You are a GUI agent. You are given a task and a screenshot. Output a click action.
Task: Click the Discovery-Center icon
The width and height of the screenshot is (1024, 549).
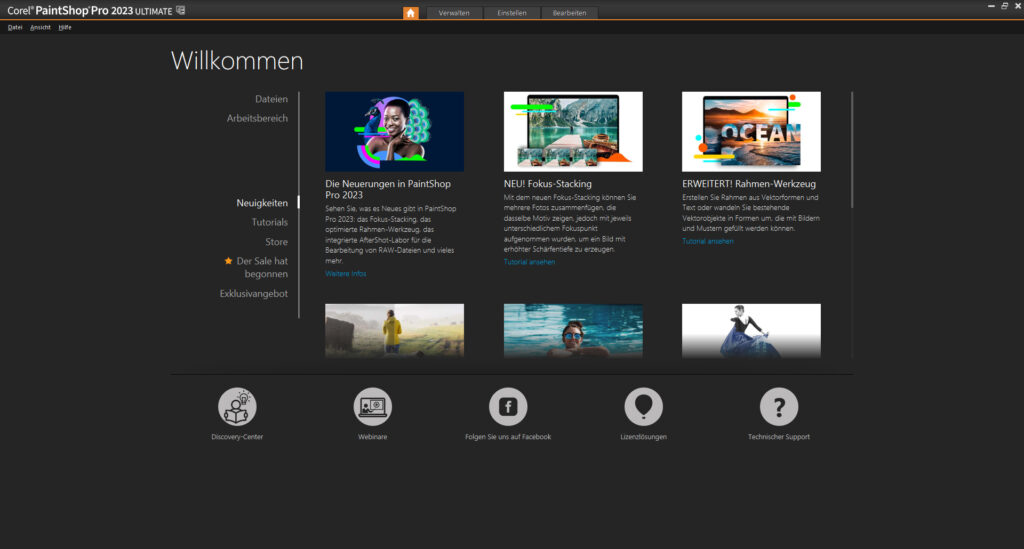[237, 407]
